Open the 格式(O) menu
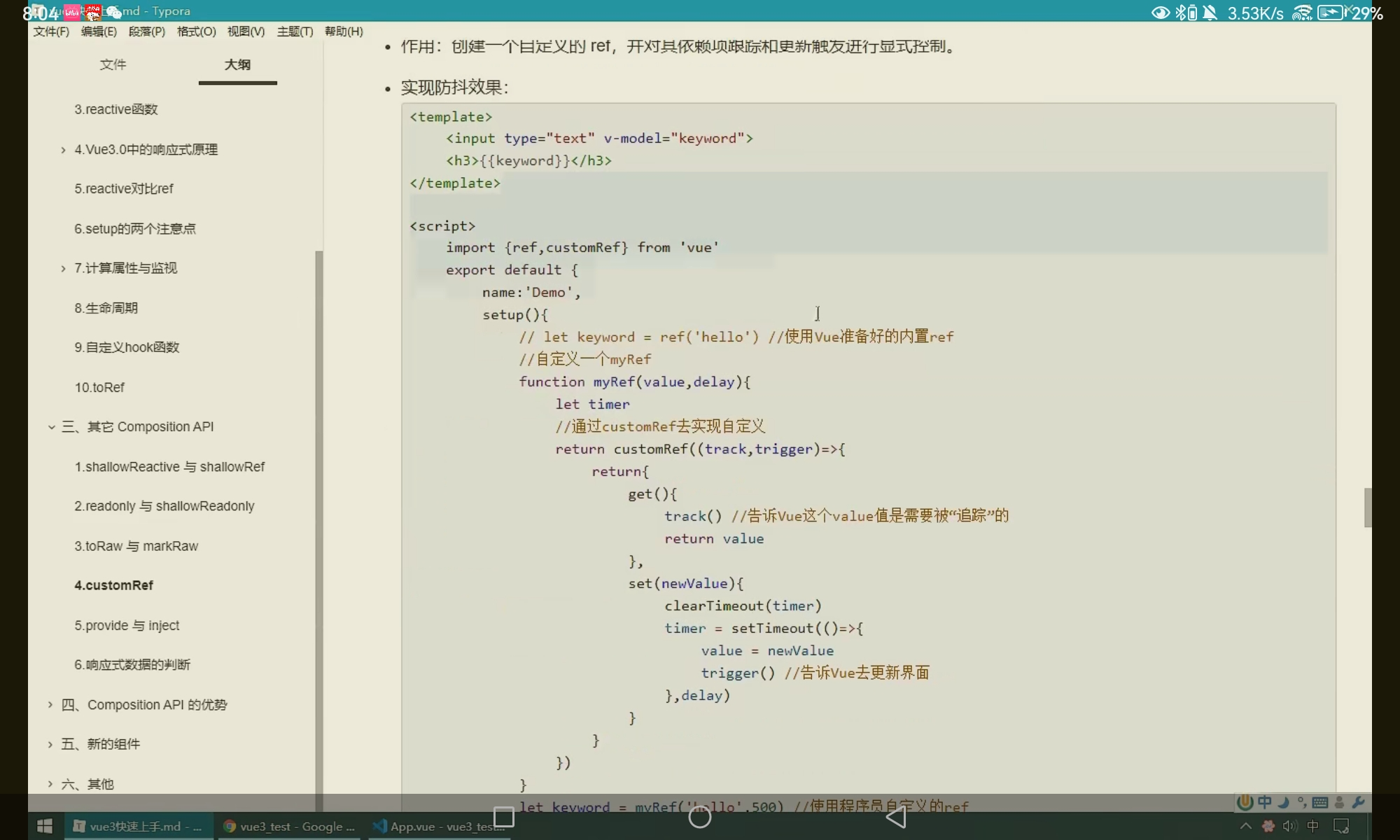1400x840 pixels. (x=196, y=31)
